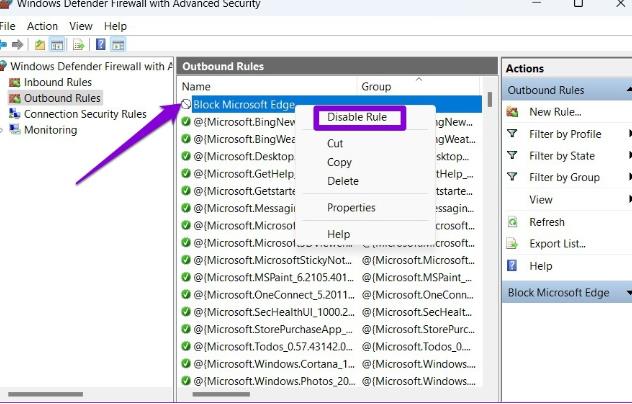Screen dimensions: 632x404
Task: Click the Inbound Rules tree icon
Action: tap(15, 83)
